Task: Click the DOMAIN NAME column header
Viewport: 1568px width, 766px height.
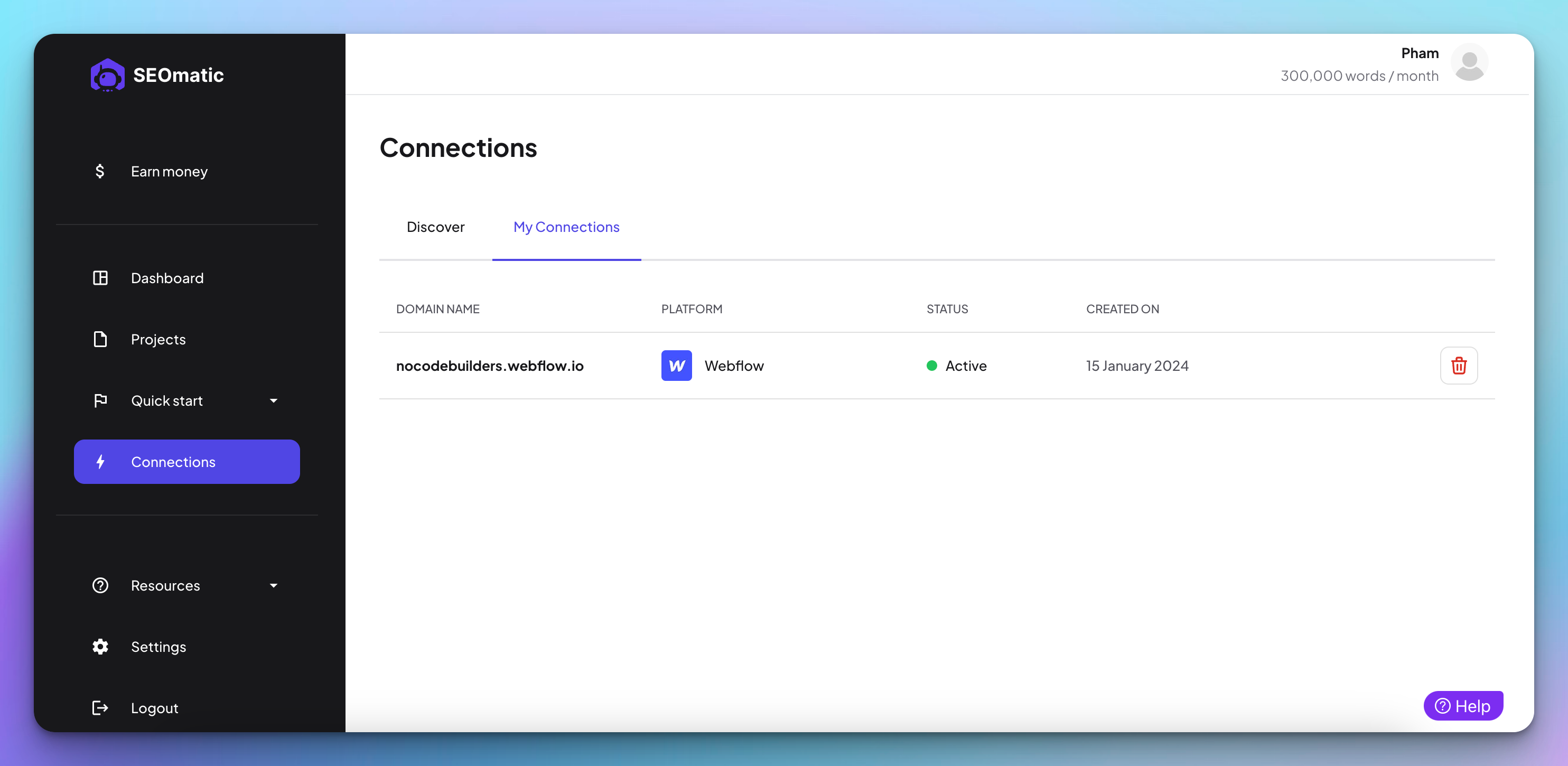Action: (x=437, y=309)
